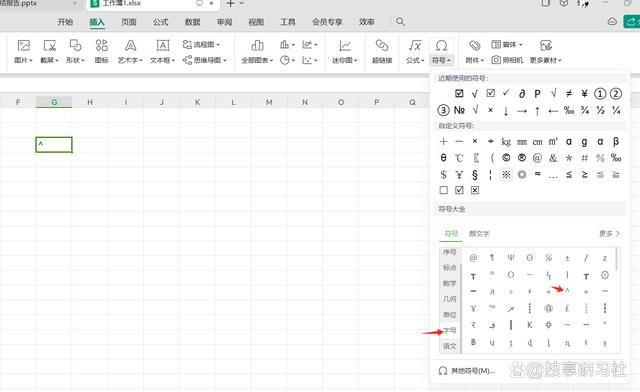Insert the circled ② symbol
The image size is (640, 392).
click(616, 94)
